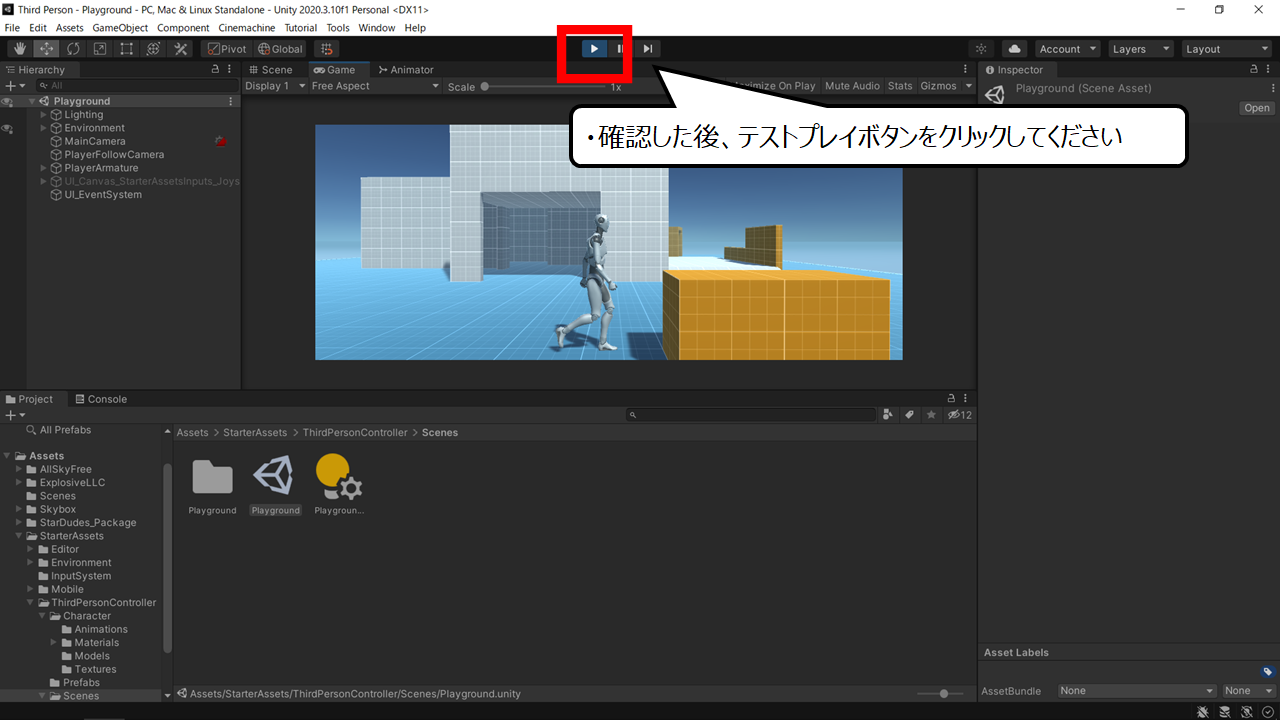1280x720 pixels.
Task: Open the cloud services icon
Action: tap(1014, 49)
